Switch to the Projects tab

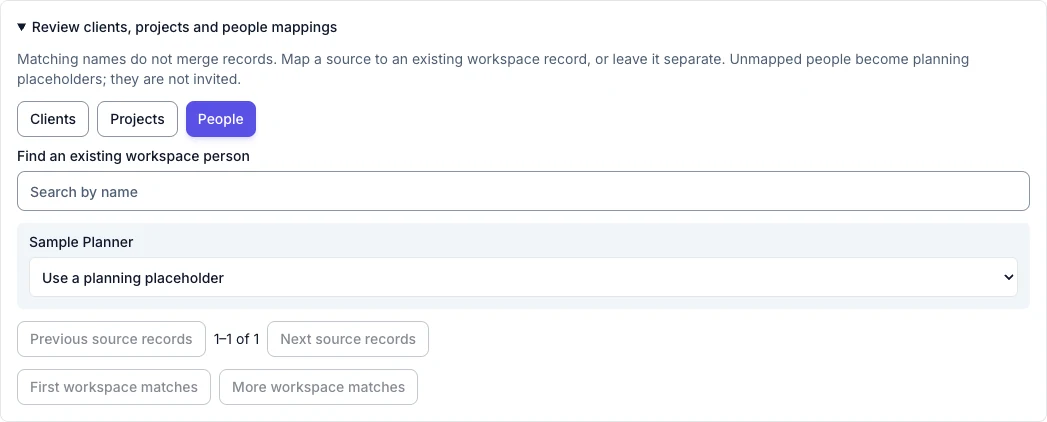click(138, 119)
